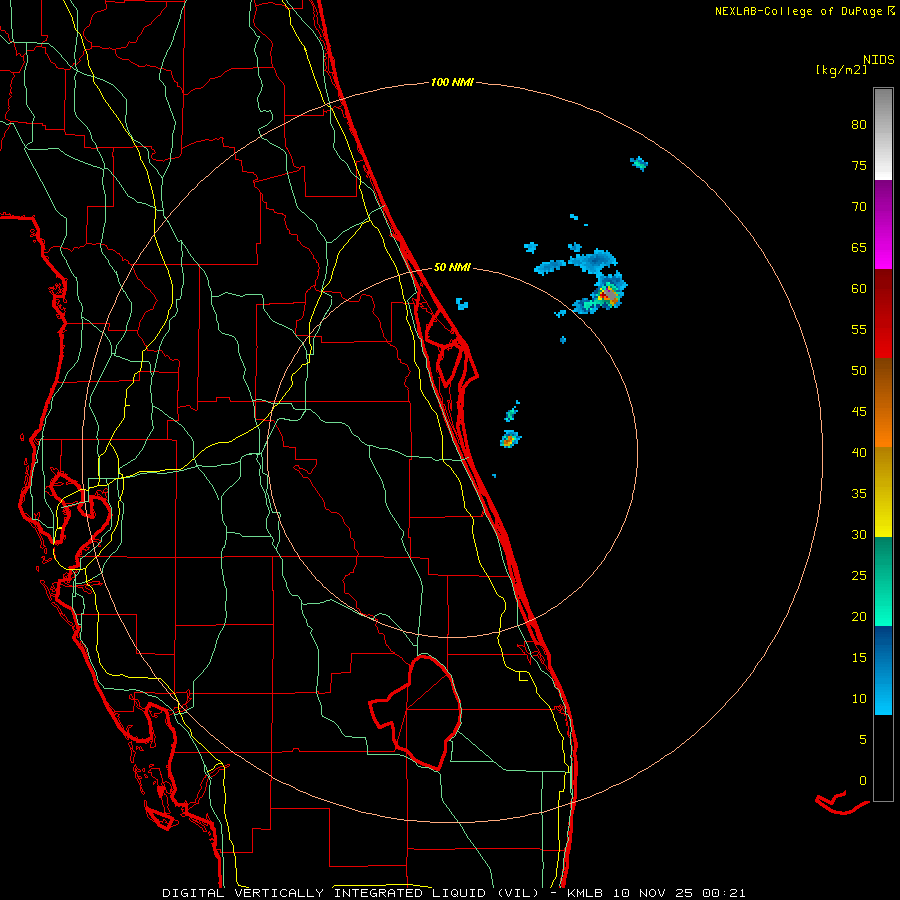The height and width of the screenshot is (900, 900).
Task: Click the 55 value on the color scale
Action: (x=859, y=329)
